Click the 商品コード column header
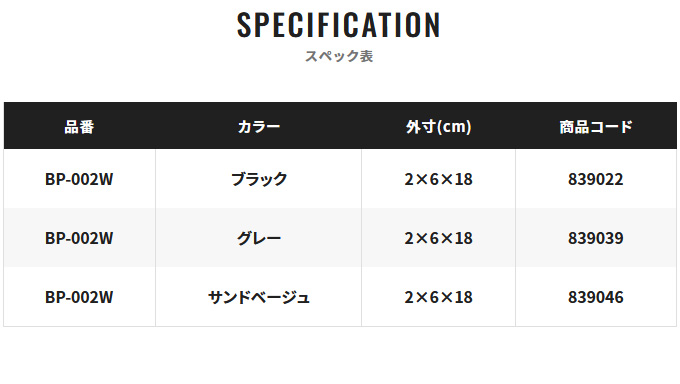Image resolution: width=680 pixels, height=384 pixels. tap(596, 127)
